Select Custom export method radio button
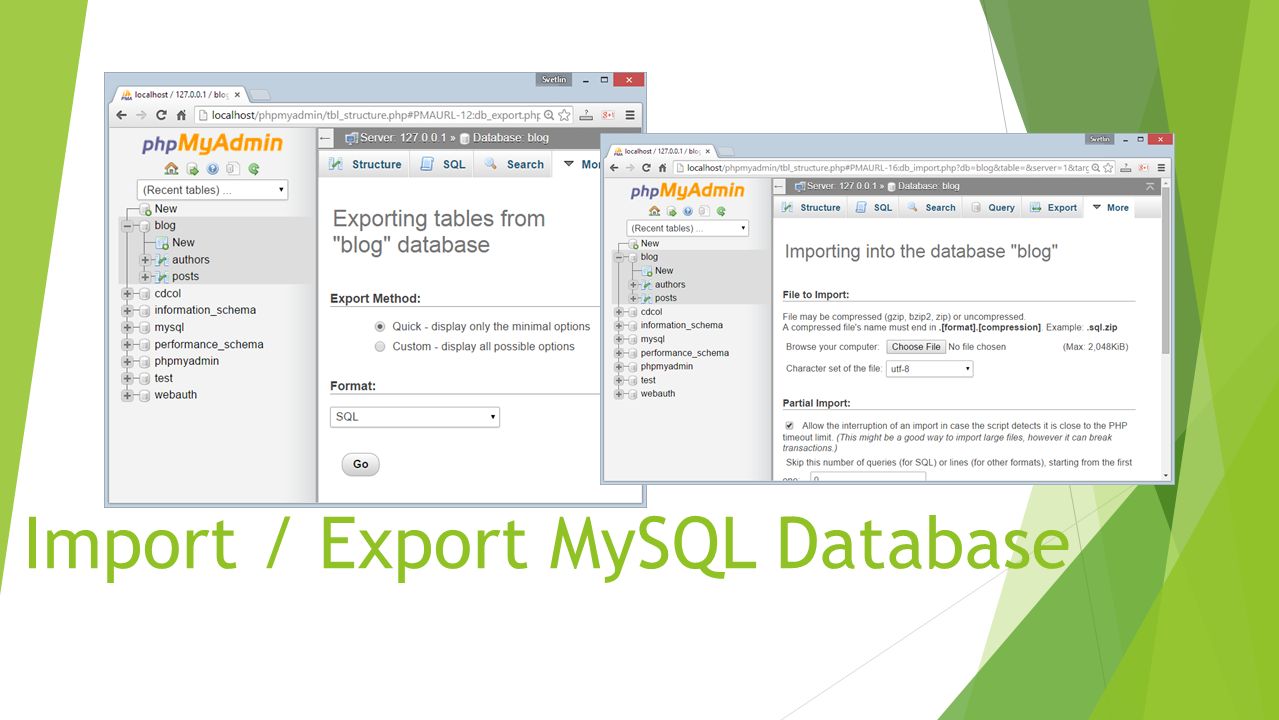1279x720 pixels. pyautogui.click(x=380, y=346)
